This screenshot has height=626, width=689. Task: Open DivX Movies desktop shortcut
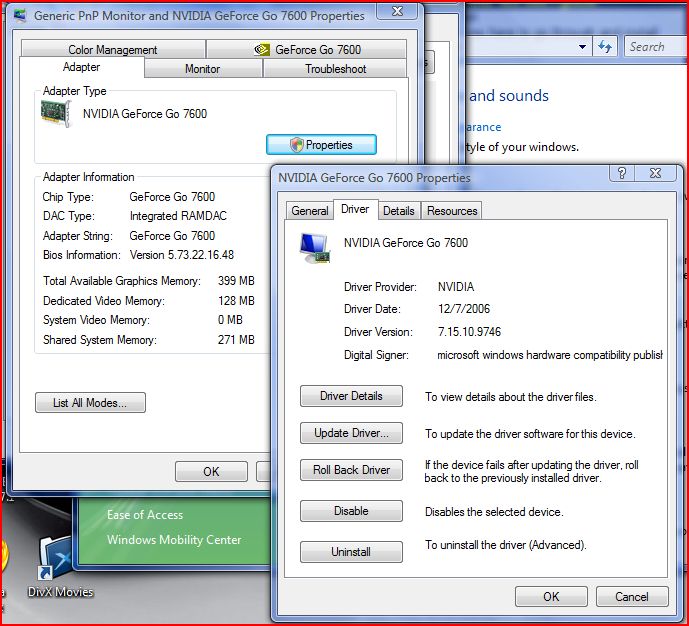tap(60, 567)
